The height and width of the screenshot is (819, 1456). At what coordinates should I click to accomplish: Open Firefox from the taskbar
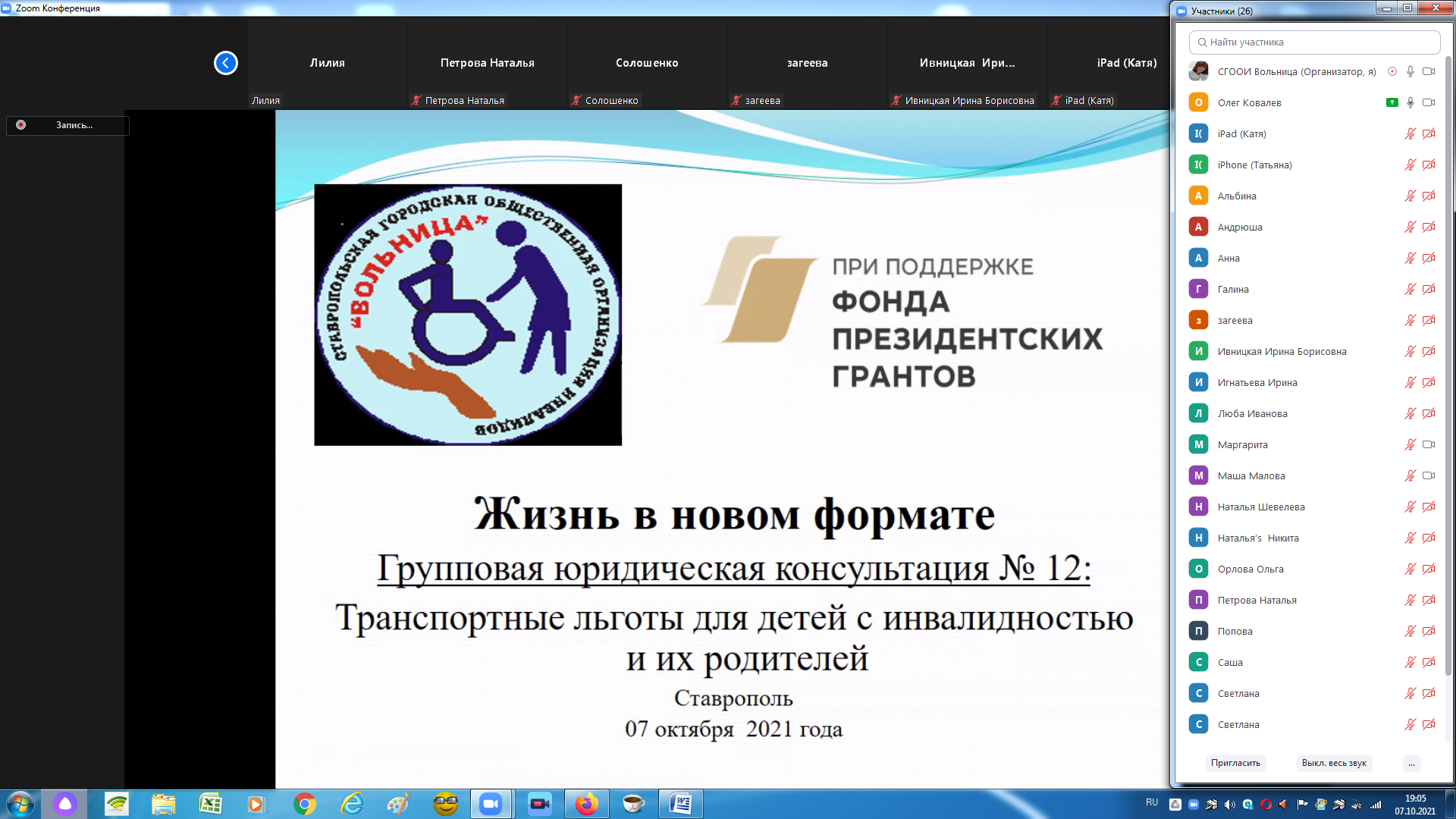click(586, 804)
